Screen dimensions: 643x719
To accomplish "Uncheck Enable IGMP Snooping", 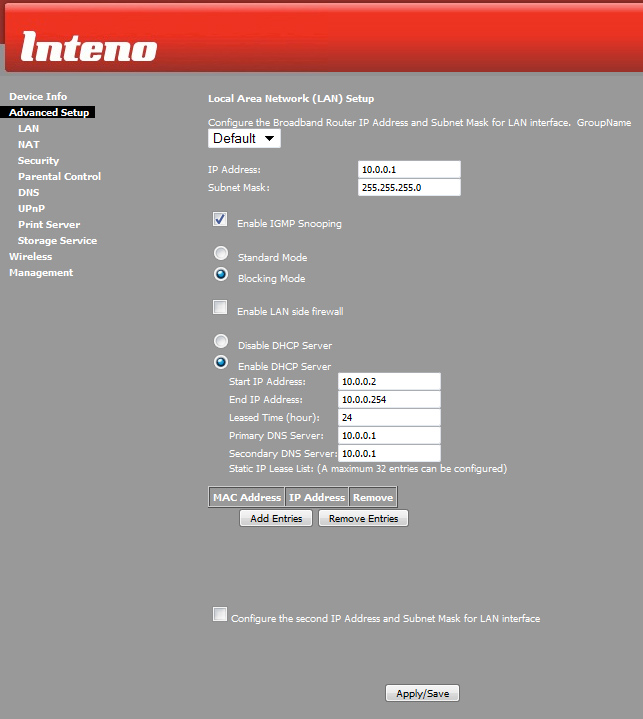I will [220, 219].
